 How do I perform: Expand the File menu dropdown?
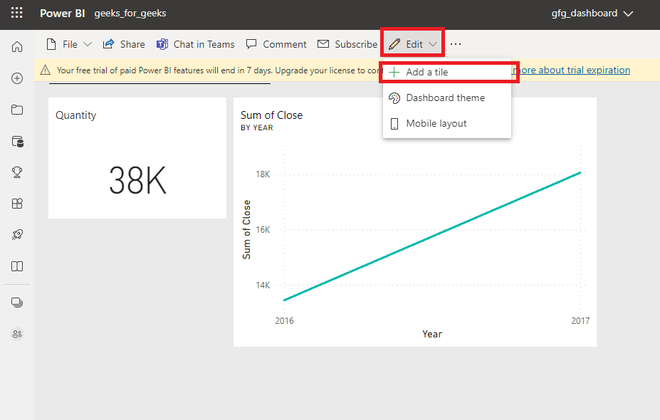tap(69, 44)
